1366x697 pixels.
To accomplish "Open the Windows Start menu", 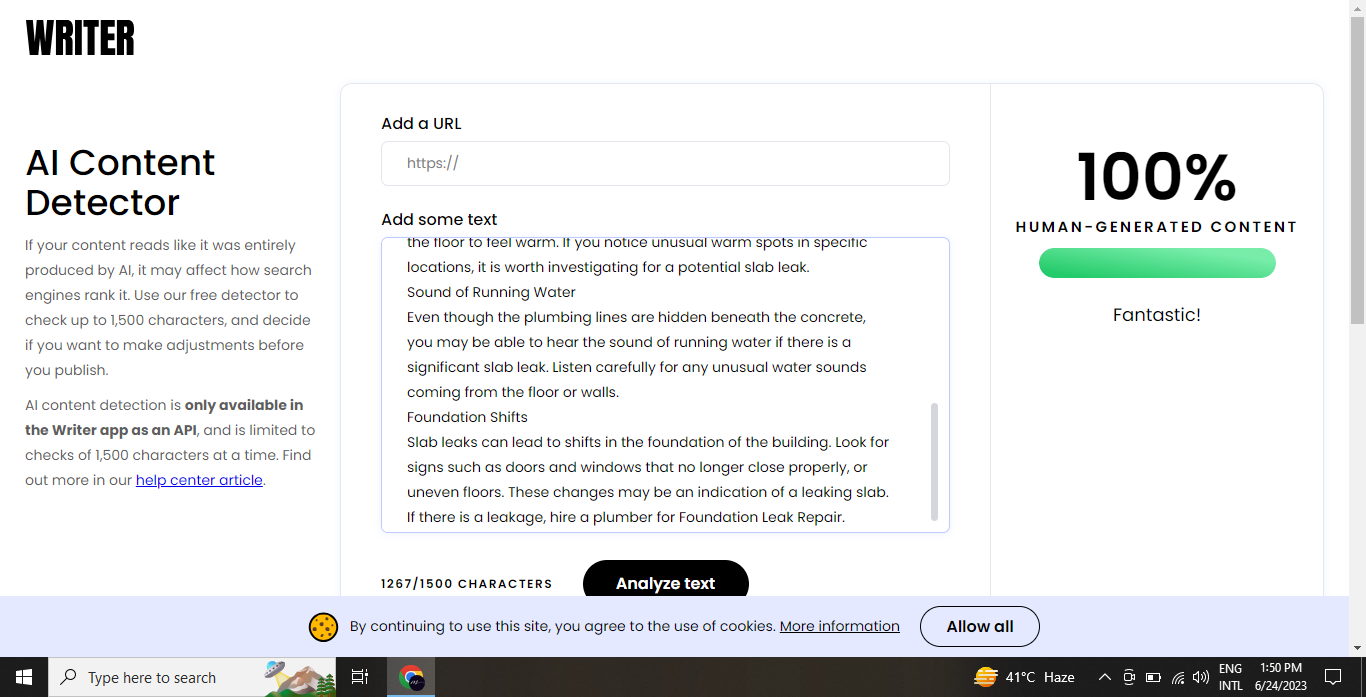I will pos(24,677).
